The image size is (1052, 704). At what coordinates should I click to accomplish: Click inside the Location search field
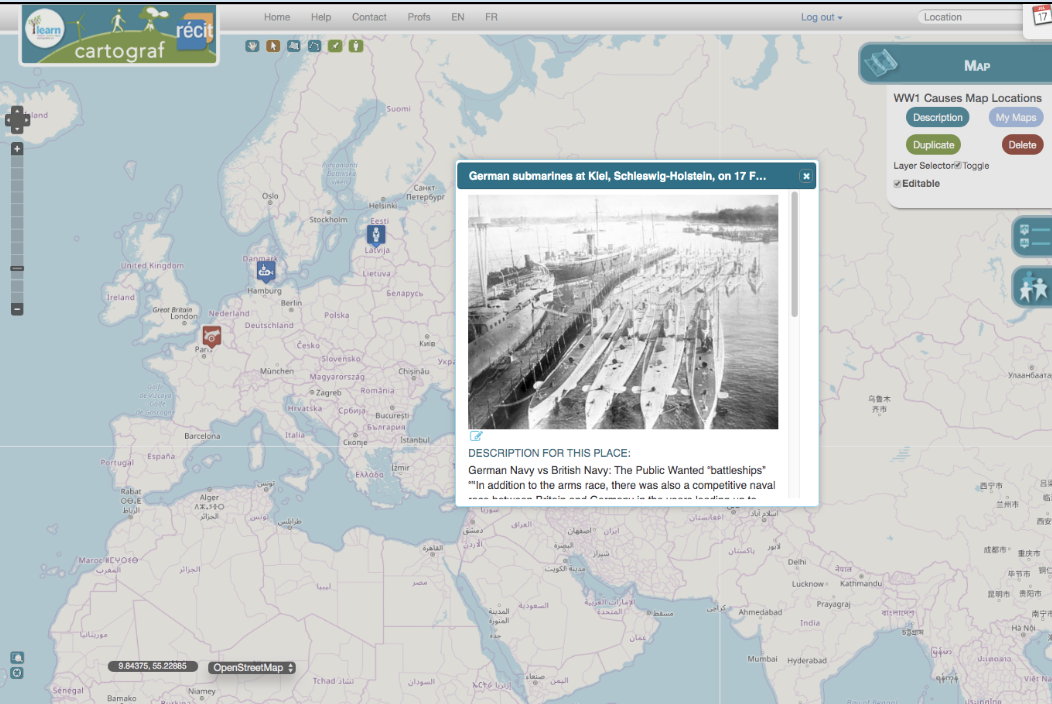click(x=967, y=17)
